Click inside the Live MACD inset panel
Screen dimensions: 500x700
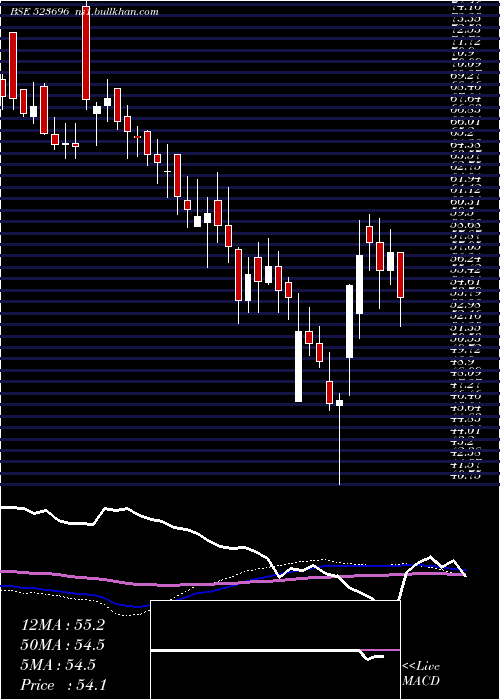coord(275,650)
